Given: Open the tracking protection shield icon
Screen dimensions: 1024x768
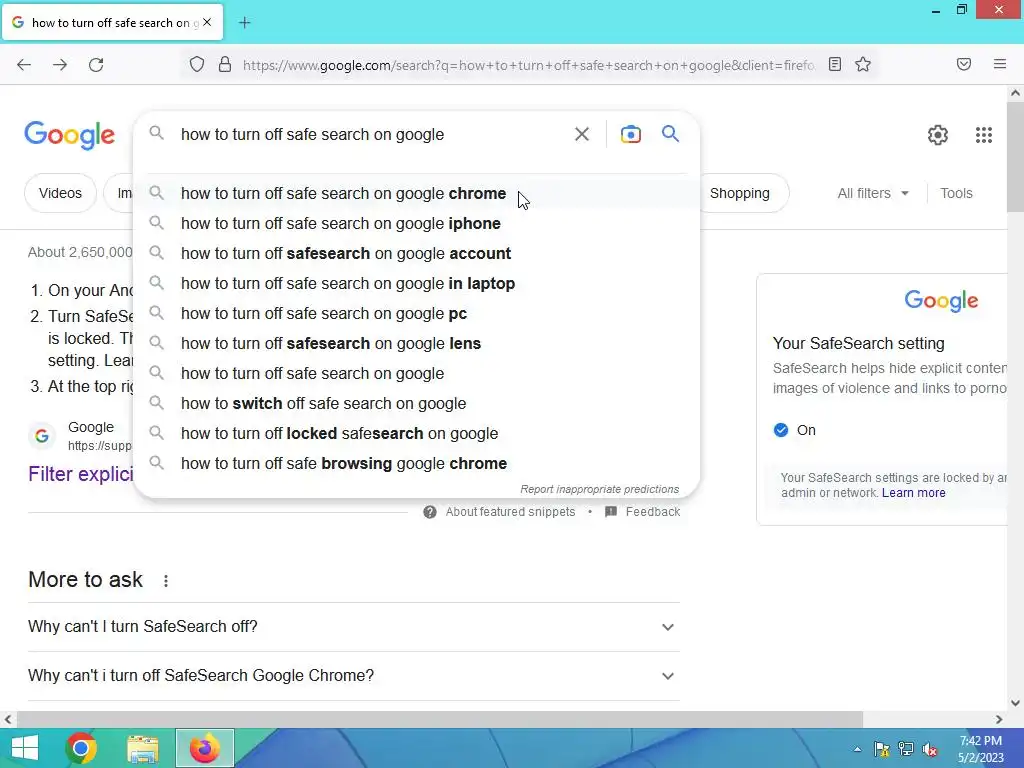Looking at the screenshot, I should point(197,65).
